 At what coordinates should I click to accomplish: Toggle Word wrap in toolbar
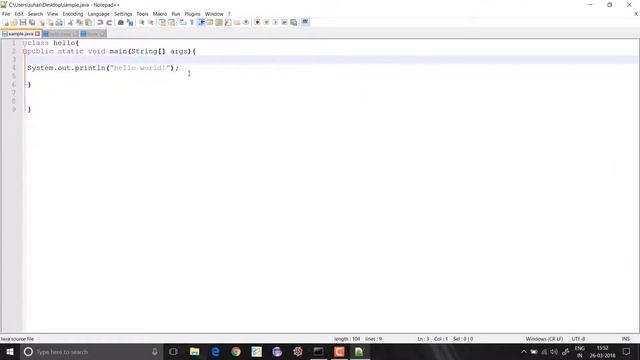[x=182, y=22]
